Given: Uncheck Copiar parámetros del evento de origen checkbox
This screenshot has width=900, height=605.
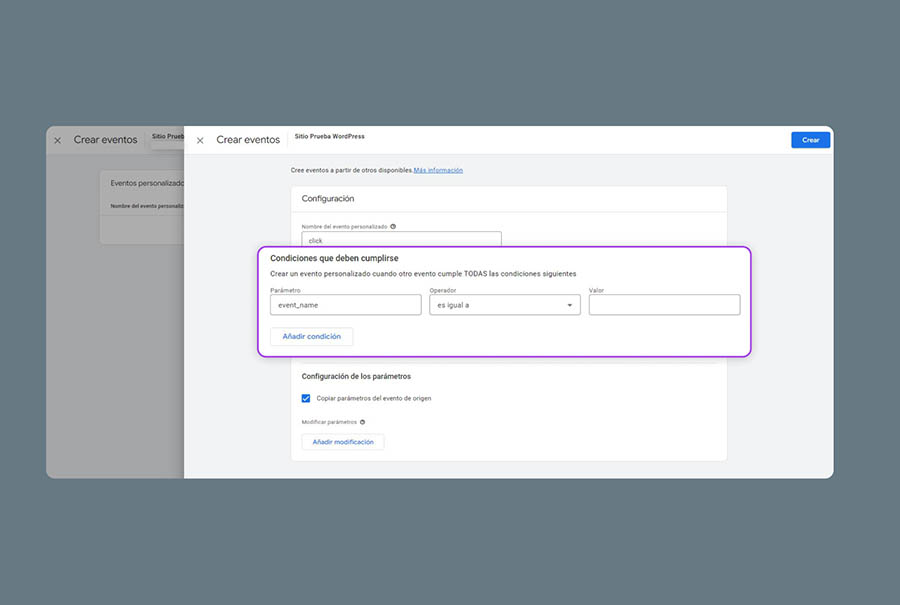Looking at the screenshot, I should (x=306, y=398).
